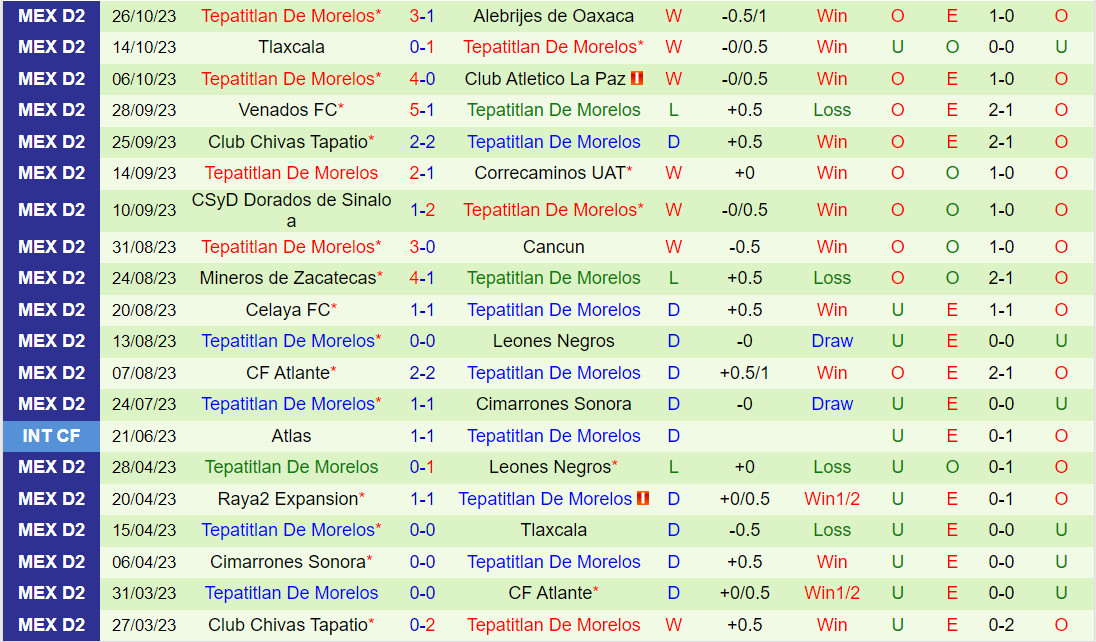Select the Win1/2 result in the 31/03/23 row
Image resolution: width=1096 pixels, height=642 pixels.
coord(832,593)
